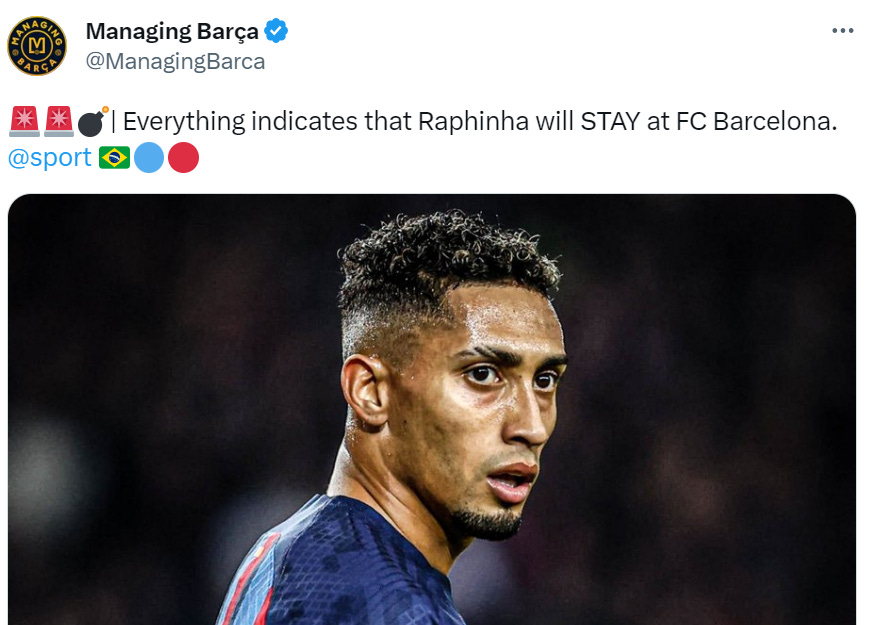
Task: Click the first siren emoji
Action: pos(24,121)
